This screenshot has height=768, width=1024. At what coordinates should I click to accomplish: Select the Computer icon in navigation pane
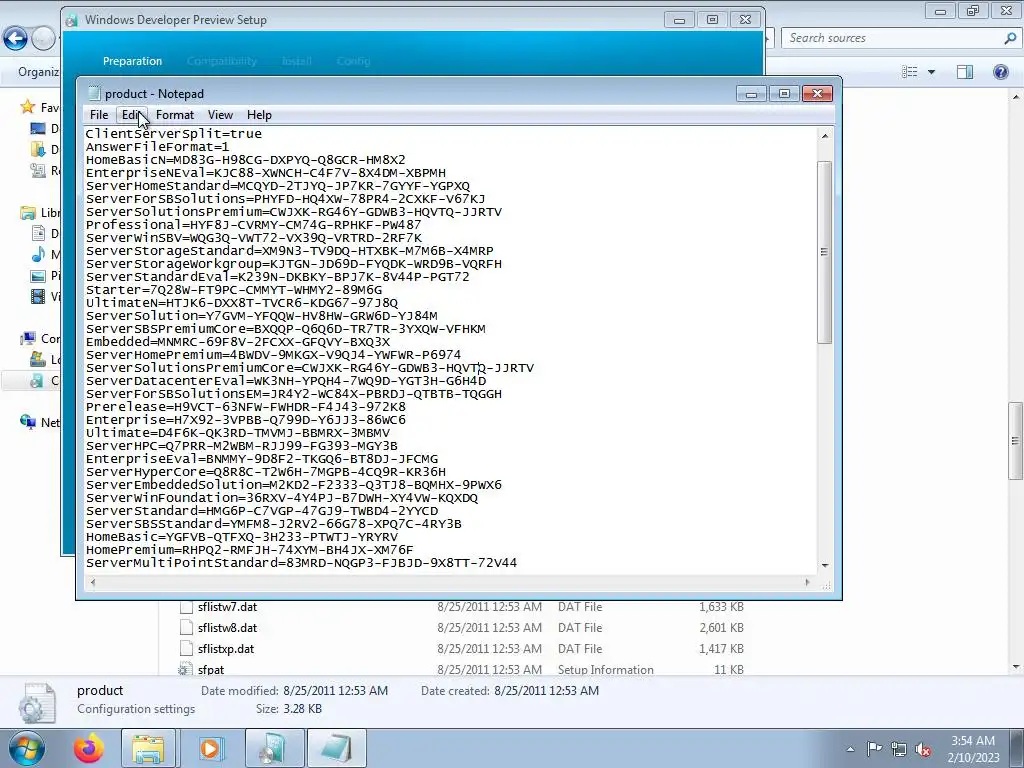(x=27, y=338)
